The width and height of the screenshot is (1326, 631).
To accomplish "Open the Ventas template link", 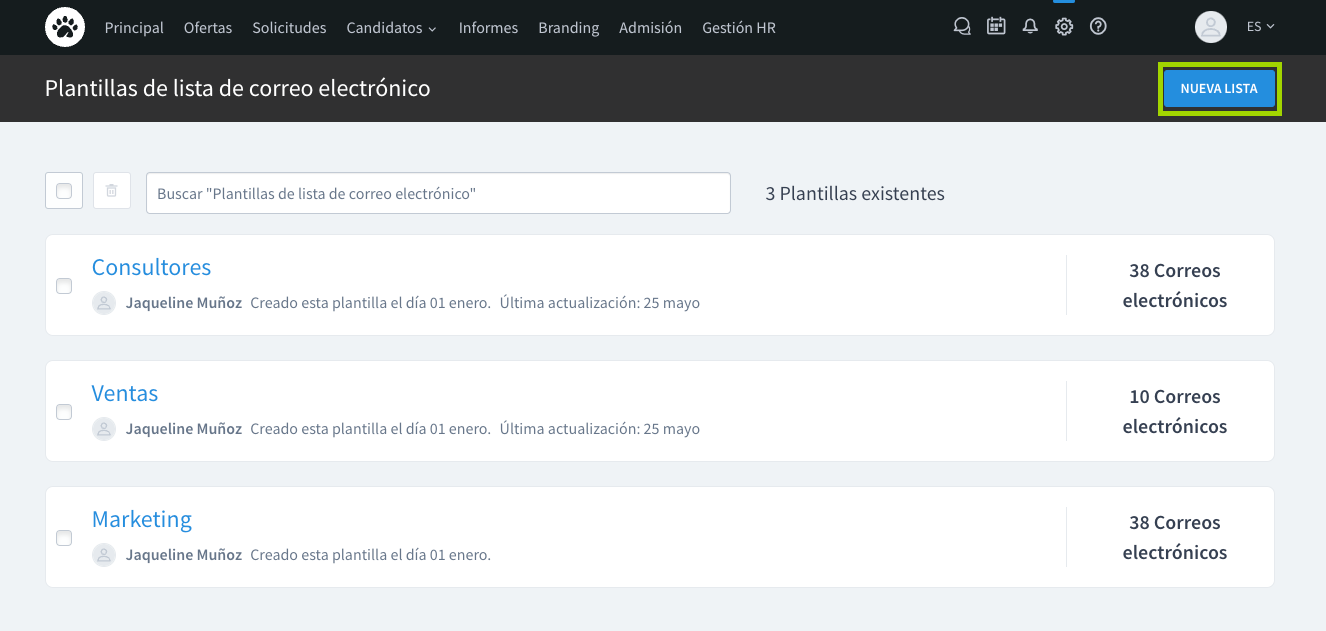I will pyautogui.click(x=125, y=393).
